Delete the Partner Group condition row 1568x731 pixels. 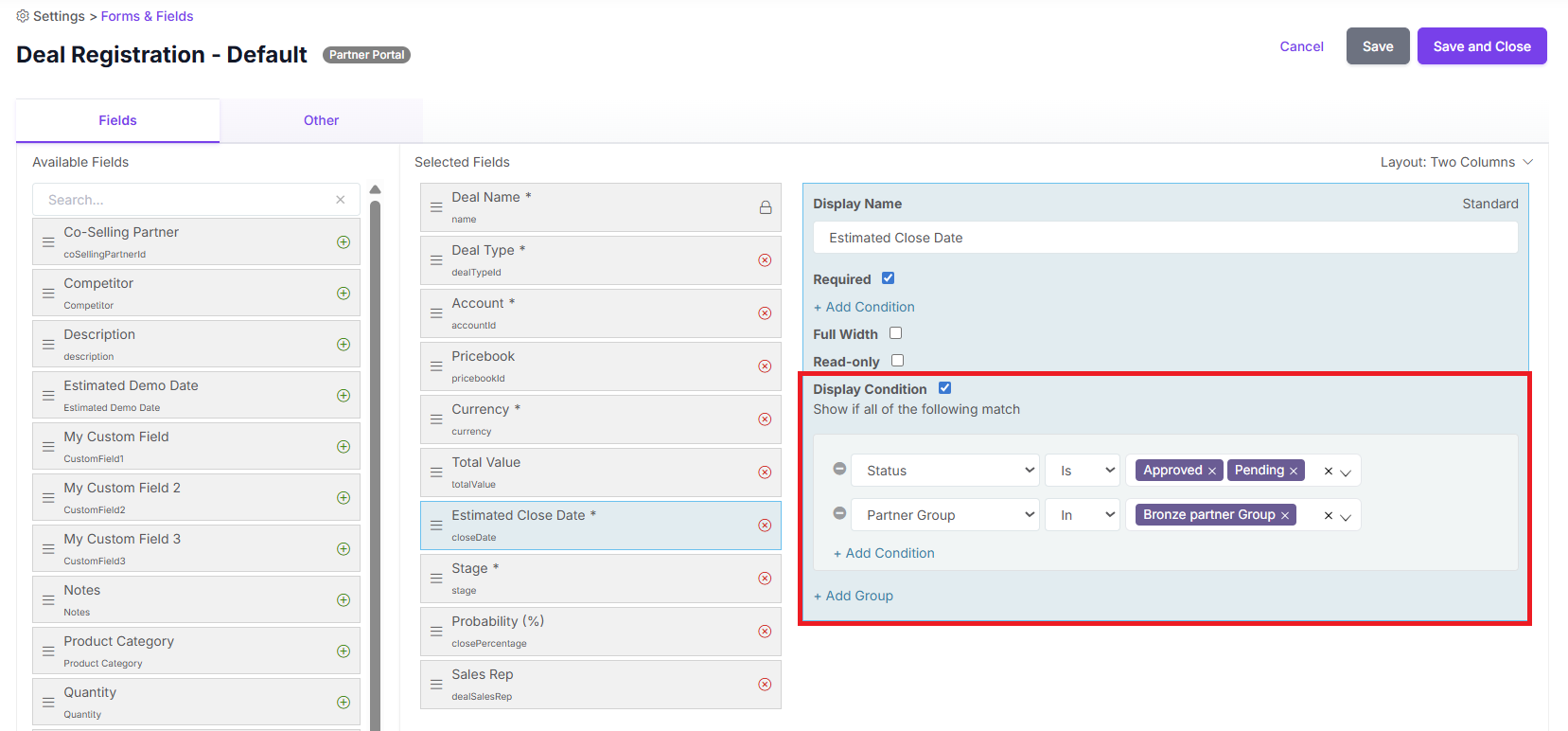pyautogui.click(x=839, y=513)
